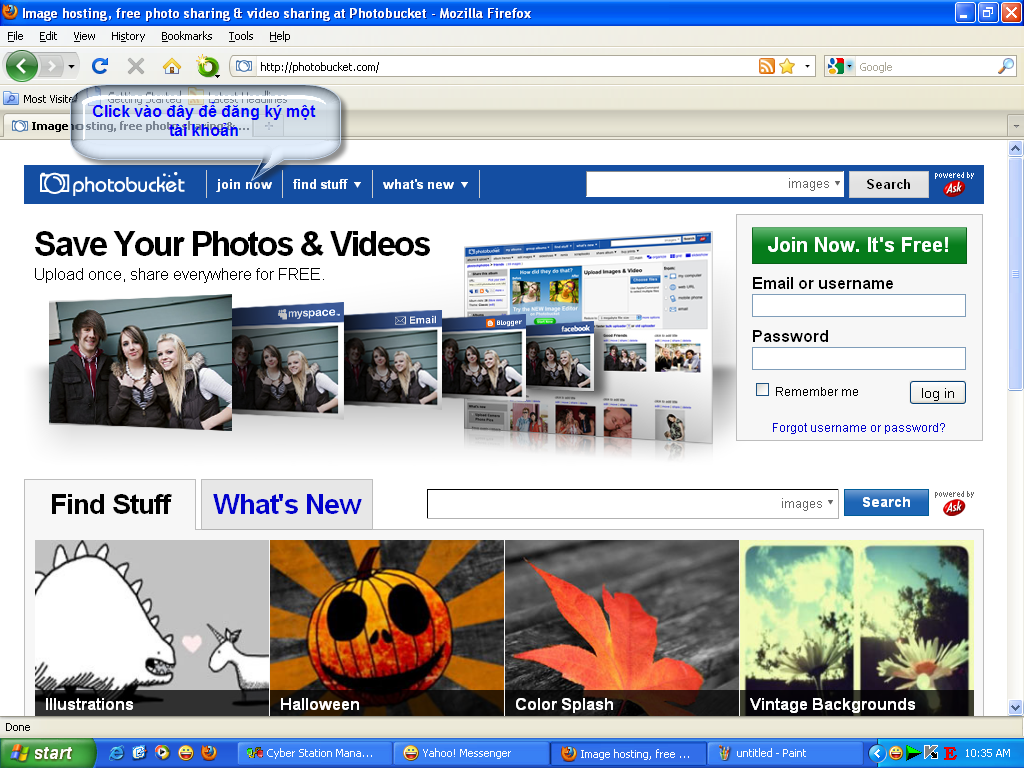
Task: Open the Color Splash category thumbnail
Action: [x=622, y=628]
